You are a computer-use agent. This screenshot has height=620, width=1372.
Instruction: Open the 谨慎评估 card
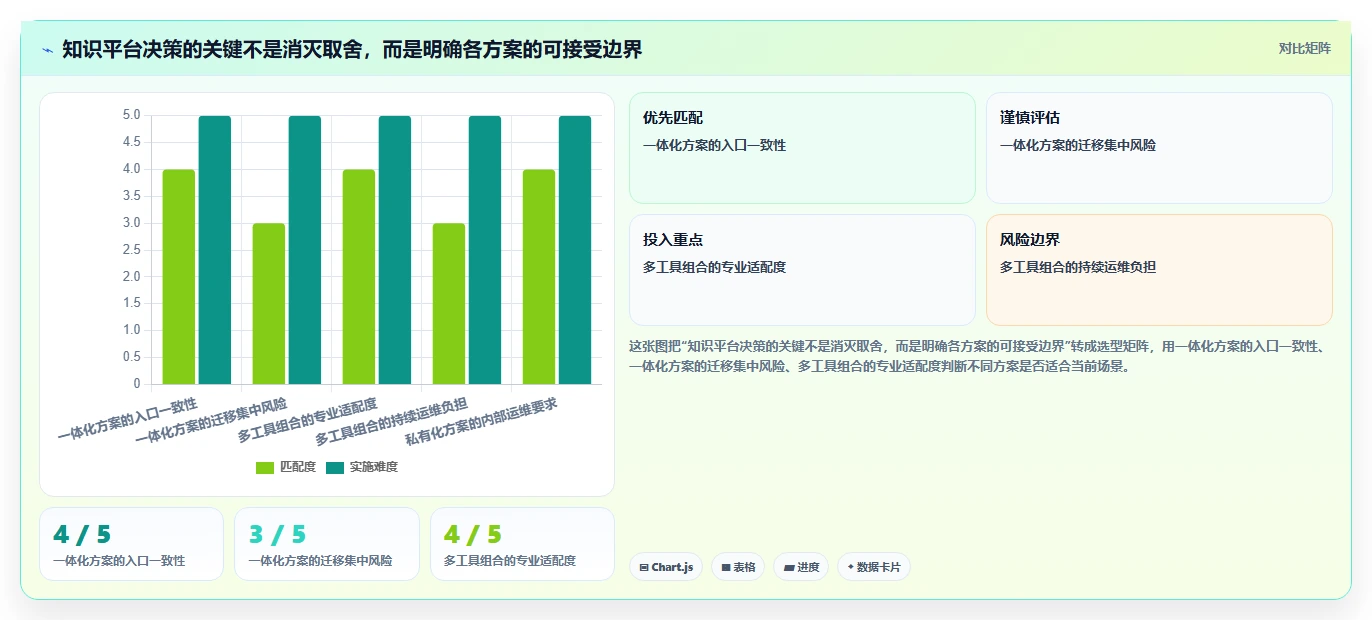[x=1159, y=148]
